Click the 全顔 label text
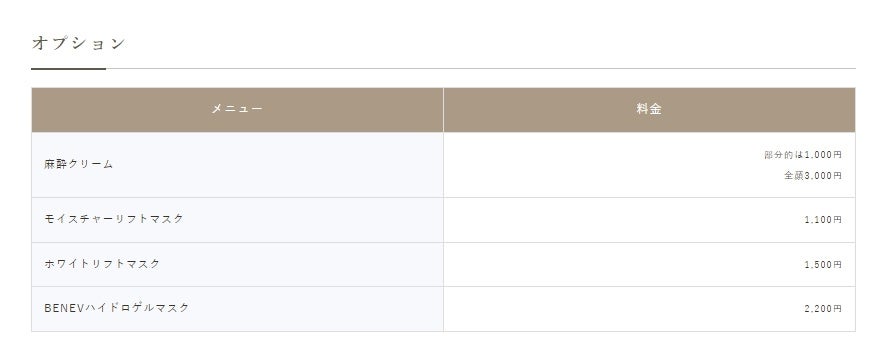Image resolution: width=887 pixels, height=362 pixels. tap(794, 176)
